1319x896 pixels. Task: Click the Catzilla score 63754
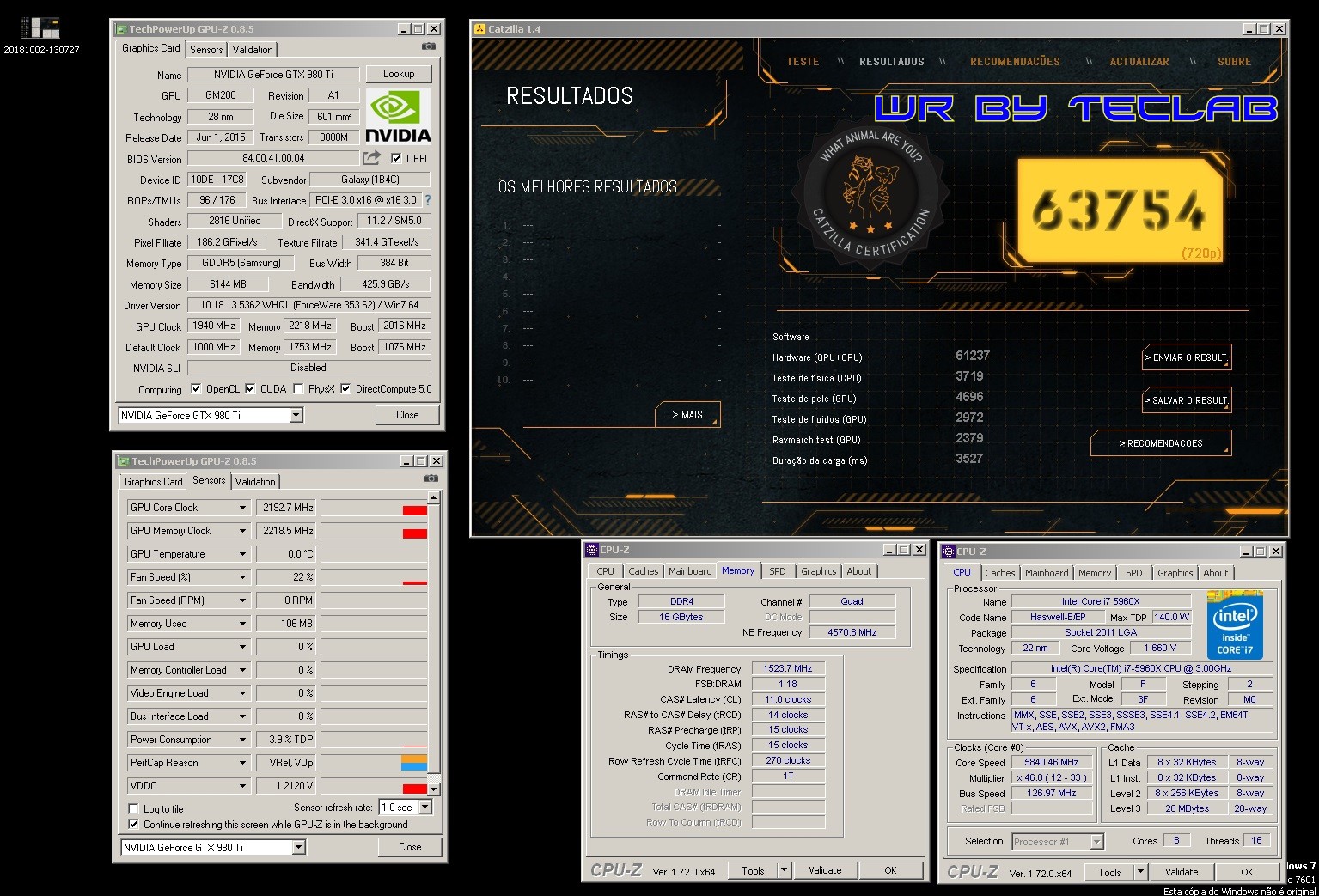coord(1120,210)
